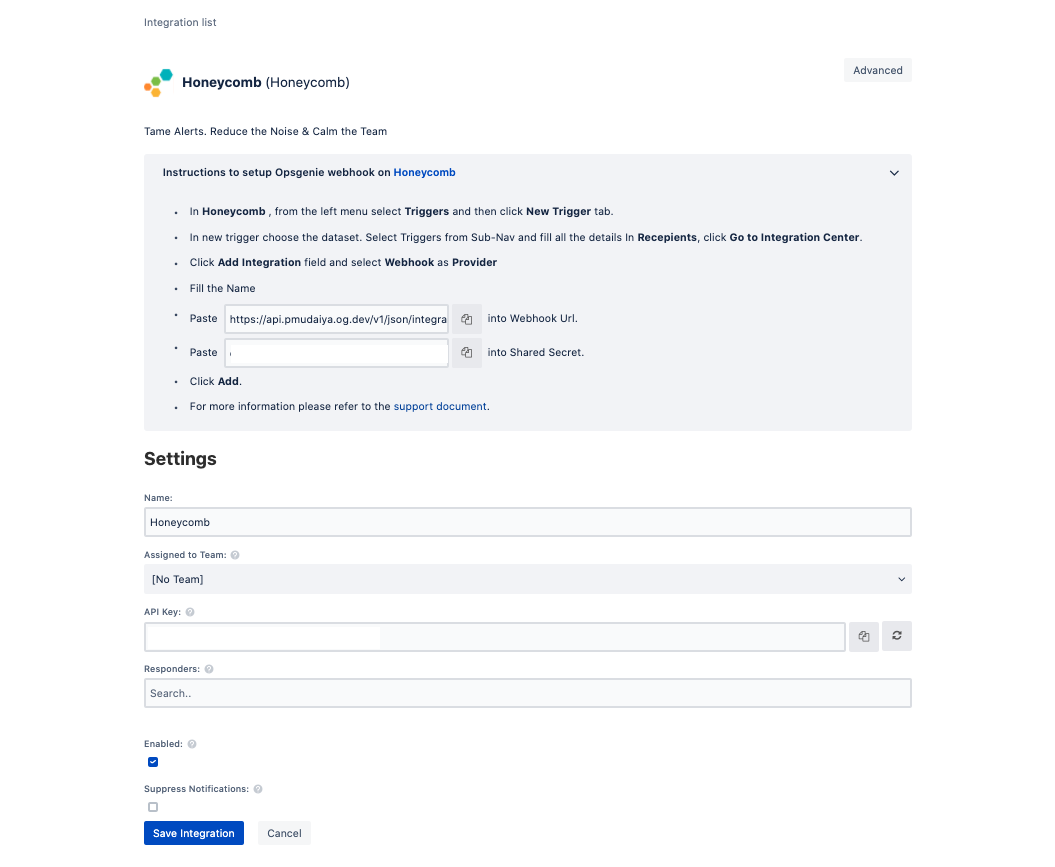
Task: Click the Settings heading
Action: [180, 459]
